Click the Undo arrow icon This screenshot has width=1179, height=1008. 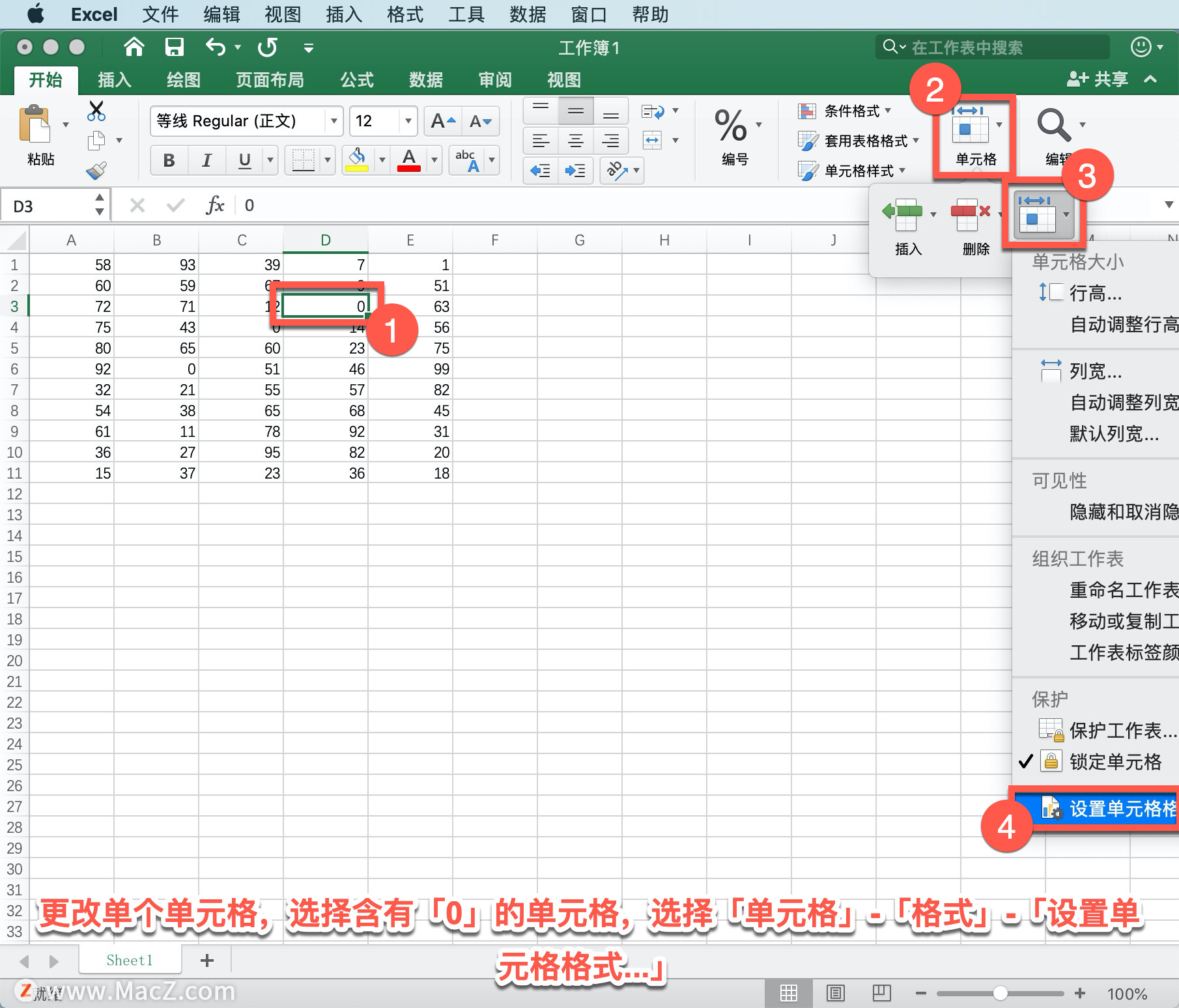pos(215,47)
